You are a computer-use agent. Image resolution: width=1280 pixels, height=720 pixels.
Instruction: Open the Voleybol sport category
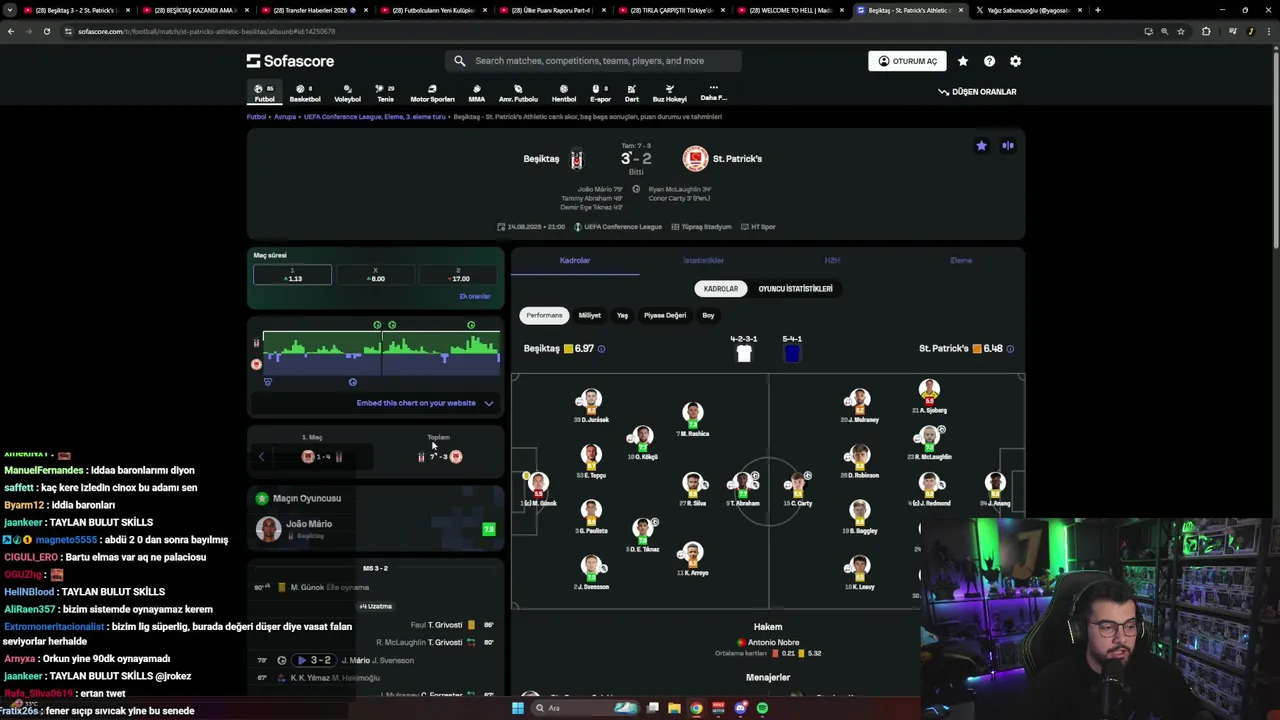(x=347, y=93)
